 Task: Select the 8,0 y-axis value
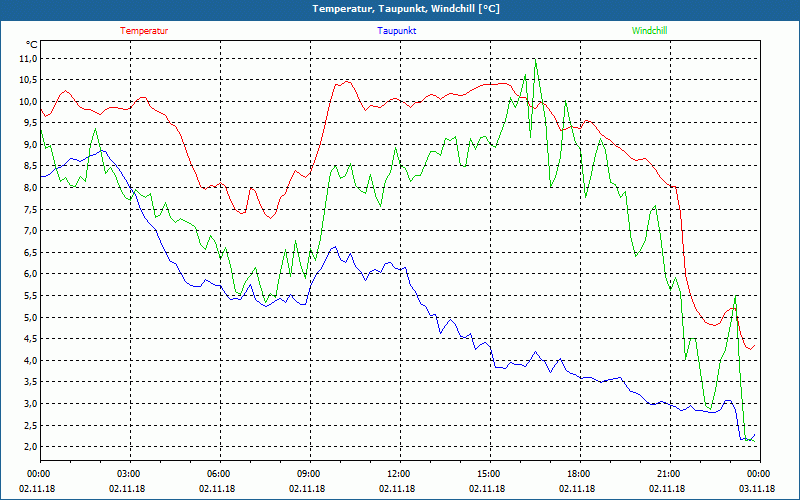click(30, 188)
